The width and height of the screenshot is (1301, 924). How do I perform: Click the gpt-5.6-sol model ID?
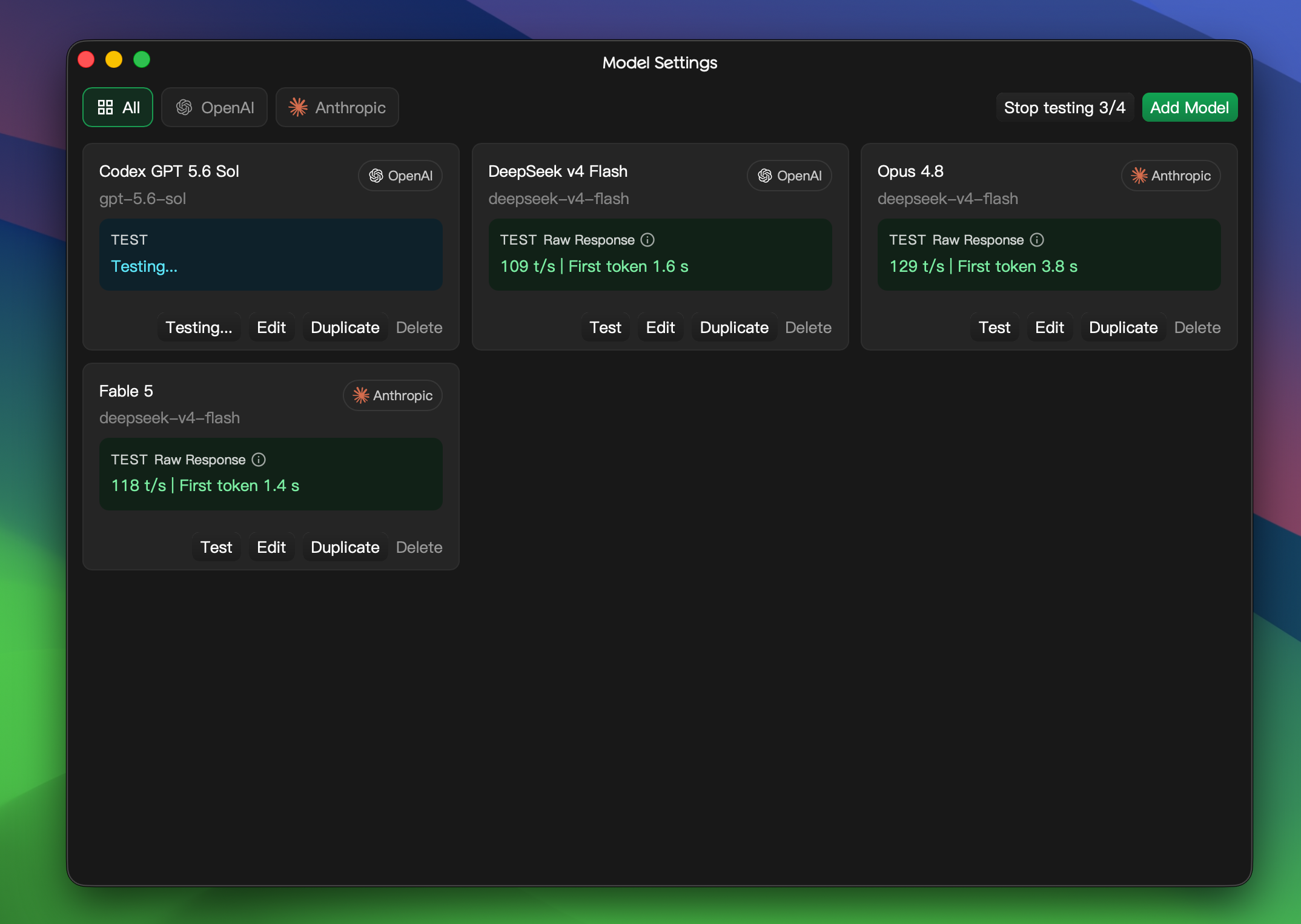(142, 199)
